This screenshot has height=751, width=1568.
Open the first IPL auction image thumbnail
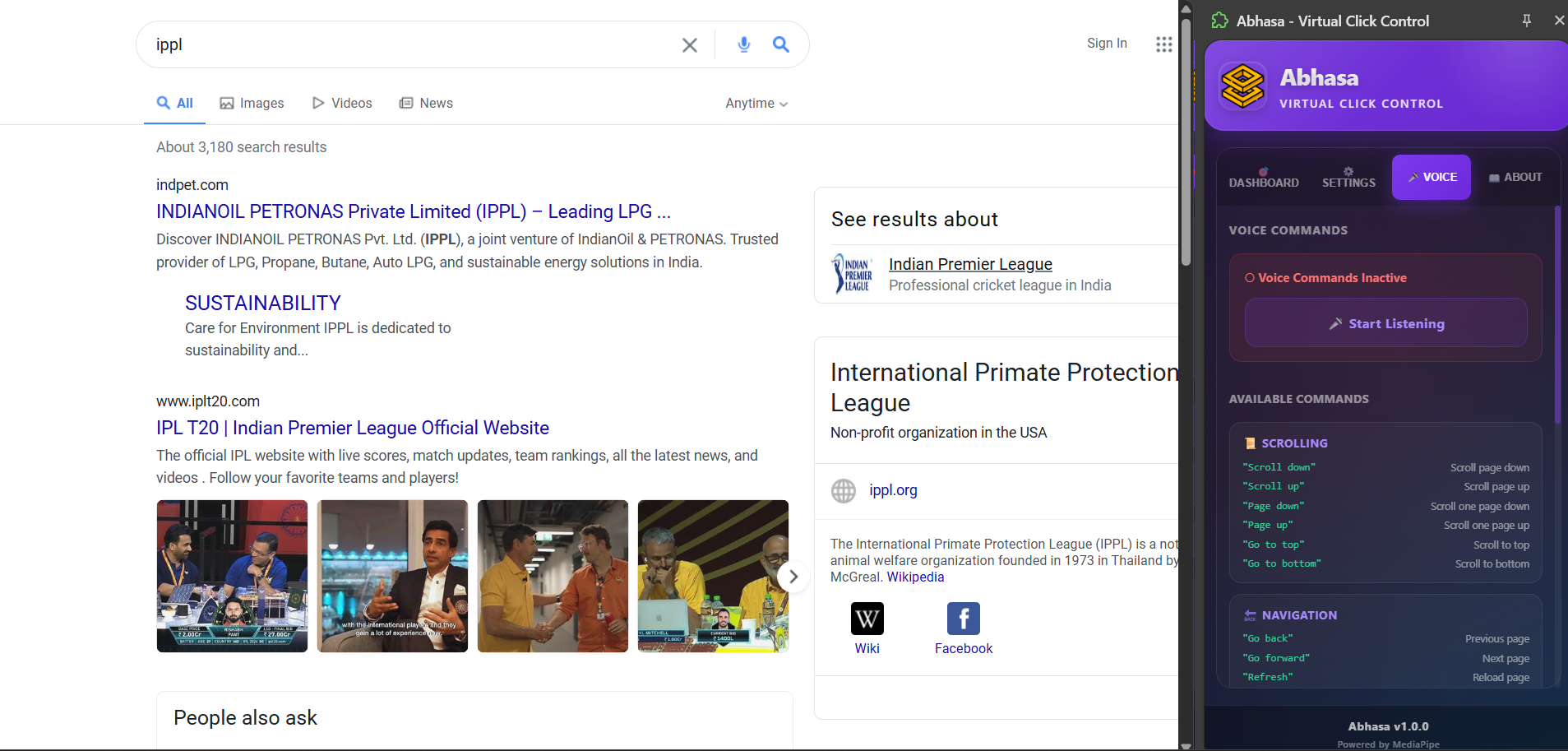click(x=232, y=577)
